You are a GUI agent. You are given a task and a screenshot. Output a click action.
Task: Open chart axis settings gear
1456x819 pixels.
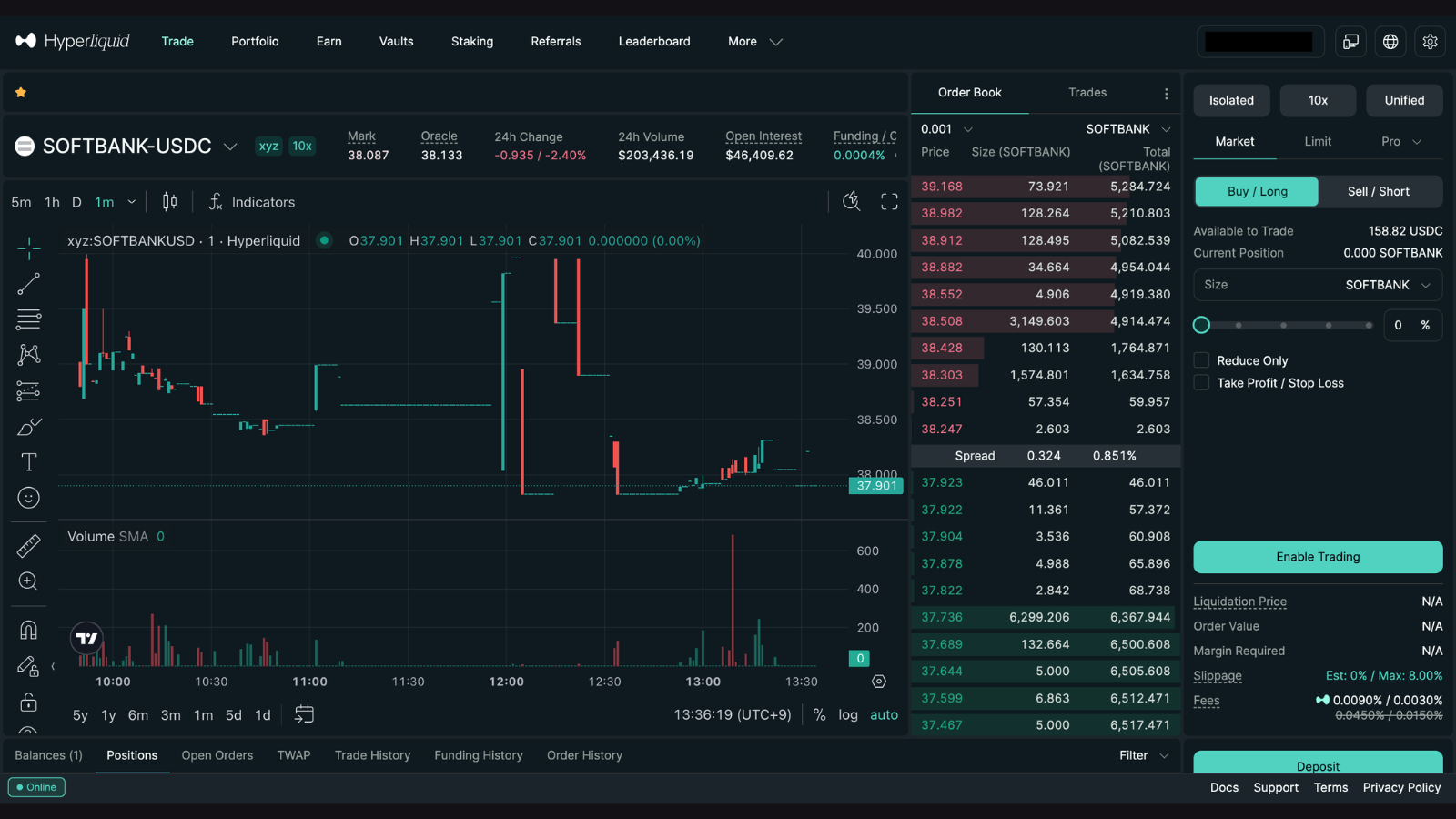(878, 682)
